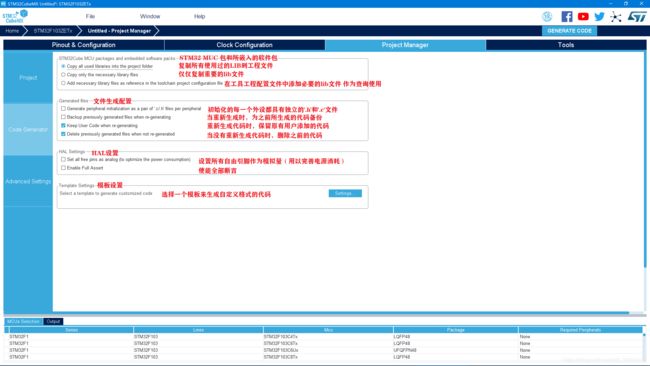This screenshot has width=650, height=366.
Task: Click the ST community network icon
Action: tap(616, 17)
